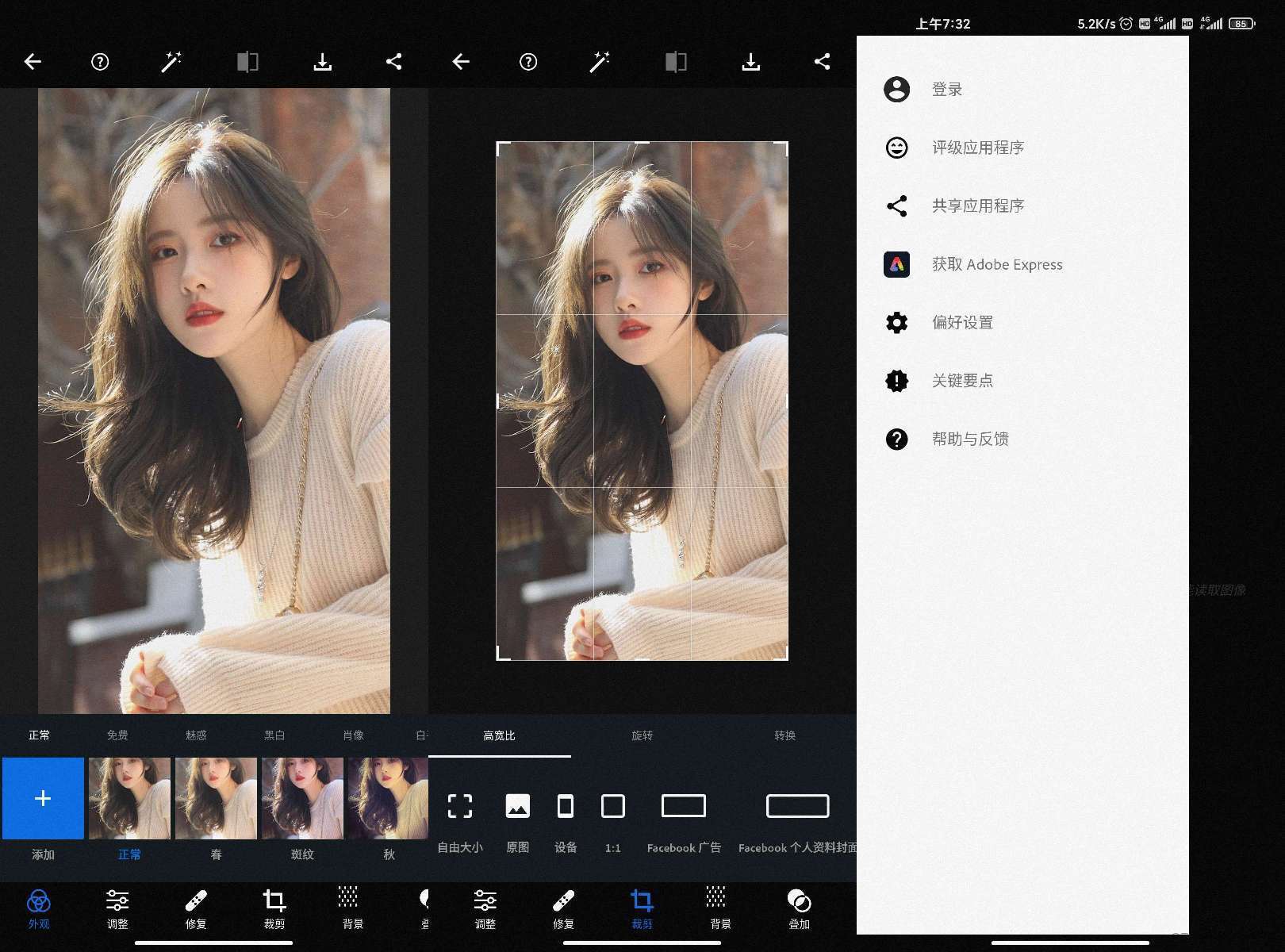Toggle compare original icon in the crop screen
This screenshot has height=952, width=1285.
pos(676,62)
